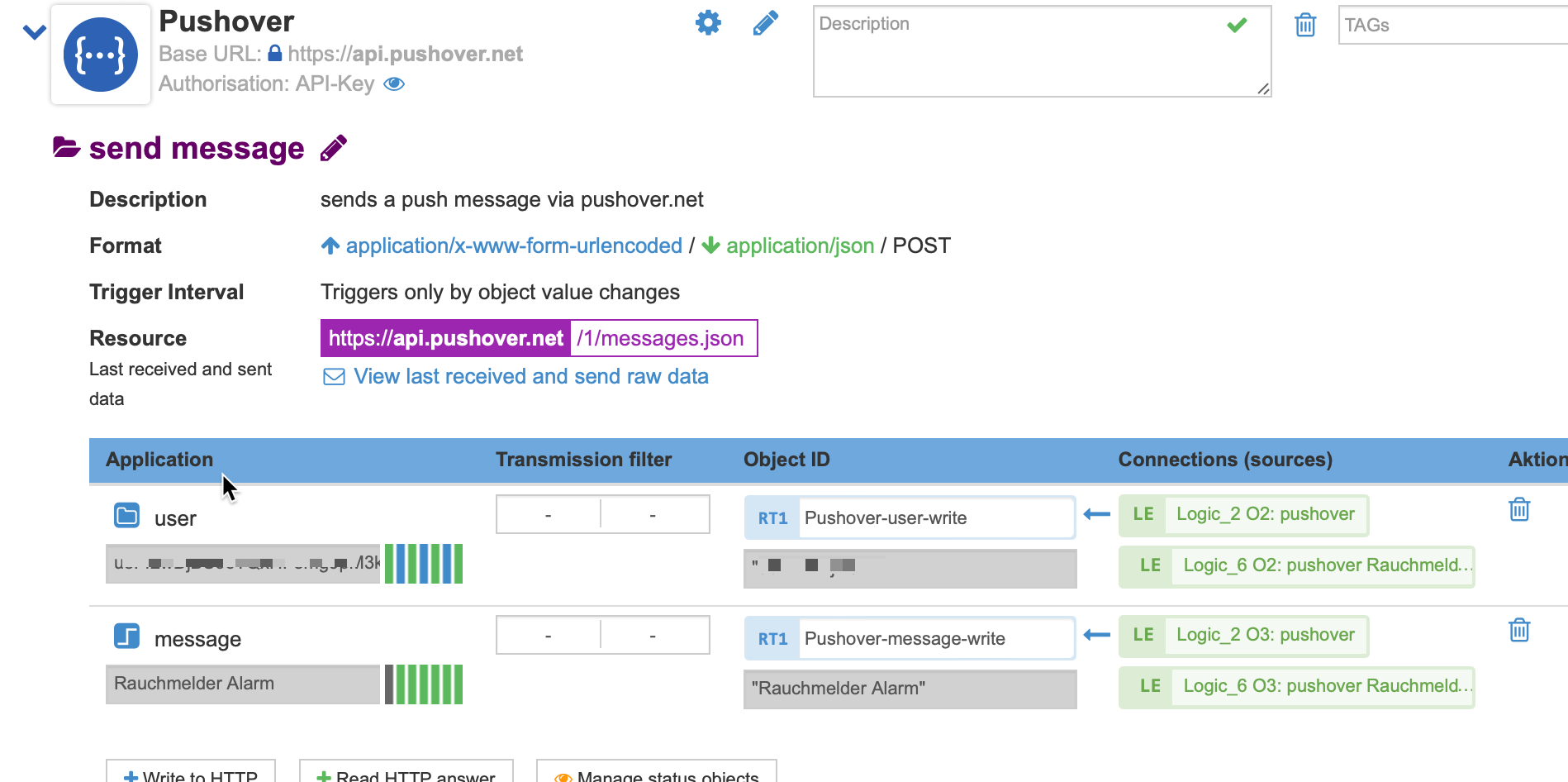Click transmission filter box in user row
1568x782 pixels.
tap(603, 514)
